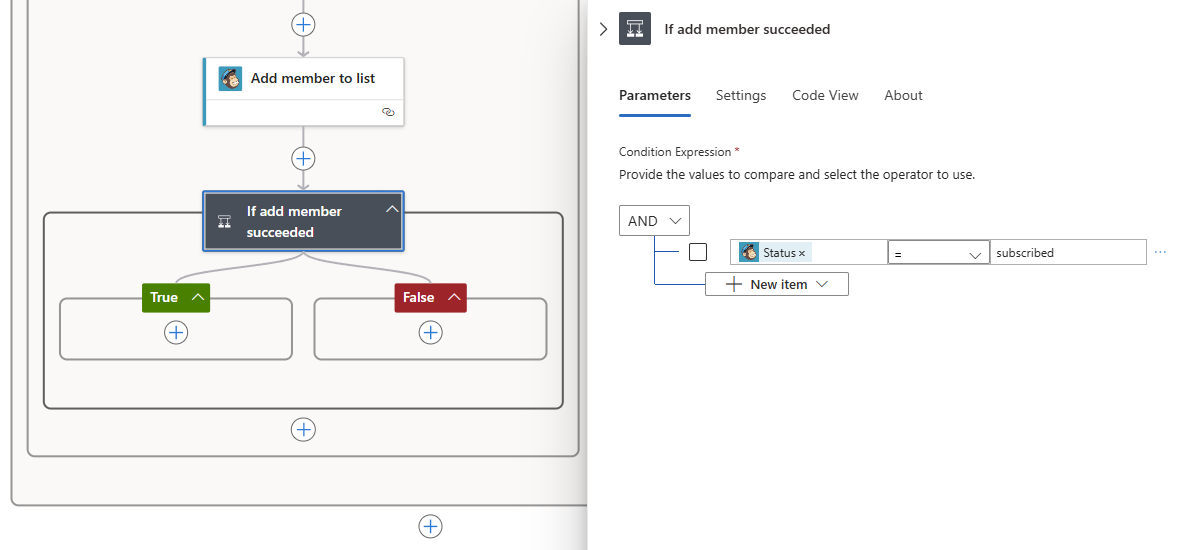Add an action inside the True branch

pyautogui.click(x=176, y=333)
